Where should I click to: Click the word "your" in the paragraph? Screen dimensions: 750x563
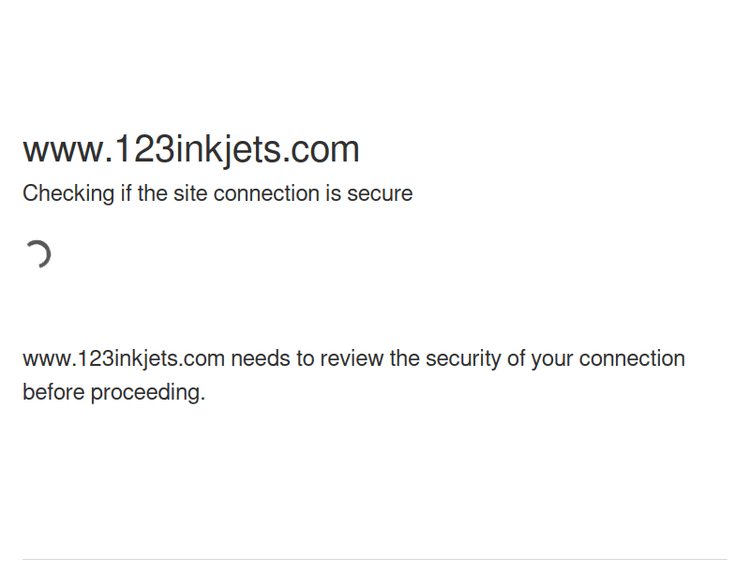(x=552, y=358)
